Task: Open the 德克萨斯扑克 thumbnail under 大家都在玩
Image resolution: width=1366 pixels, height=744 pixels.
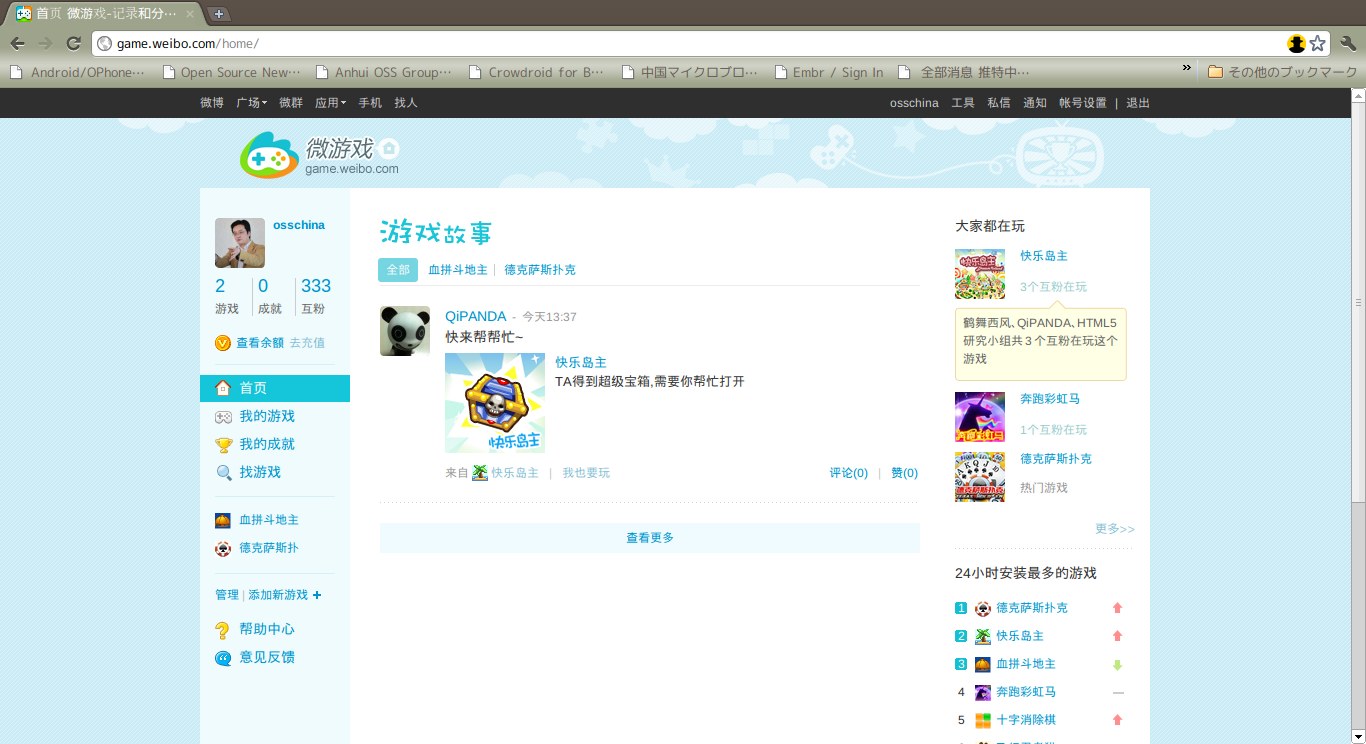Action: click(x=980, y=477)
